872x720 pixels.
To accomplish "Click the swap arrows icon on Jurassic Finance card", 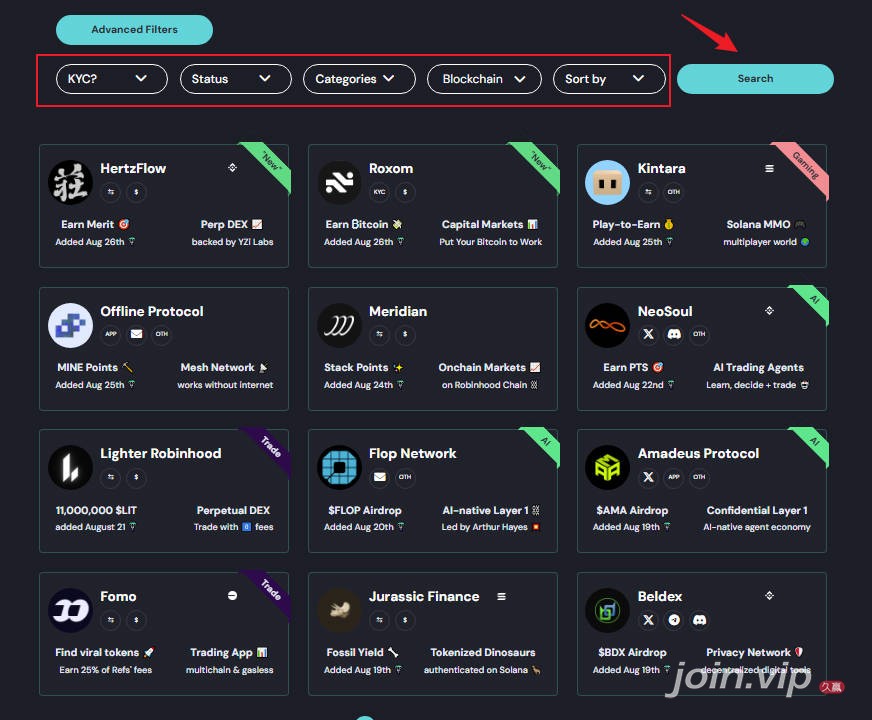I will point(380,620).
